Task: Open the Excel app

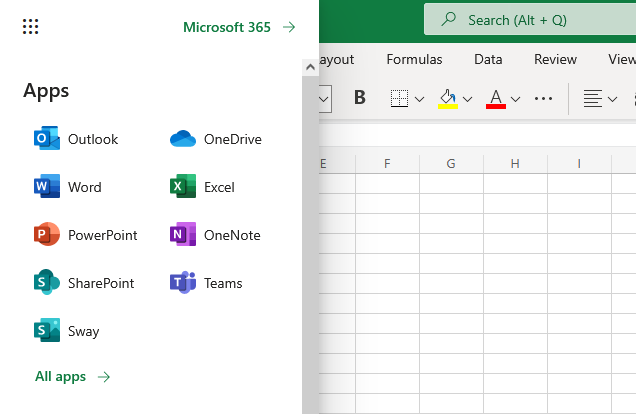Action: tap(202, 187)
